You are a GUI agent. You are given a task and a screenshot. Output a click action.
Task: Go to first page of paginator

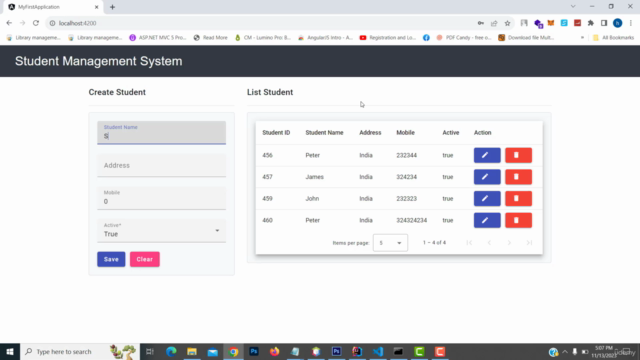click(469, 242)
